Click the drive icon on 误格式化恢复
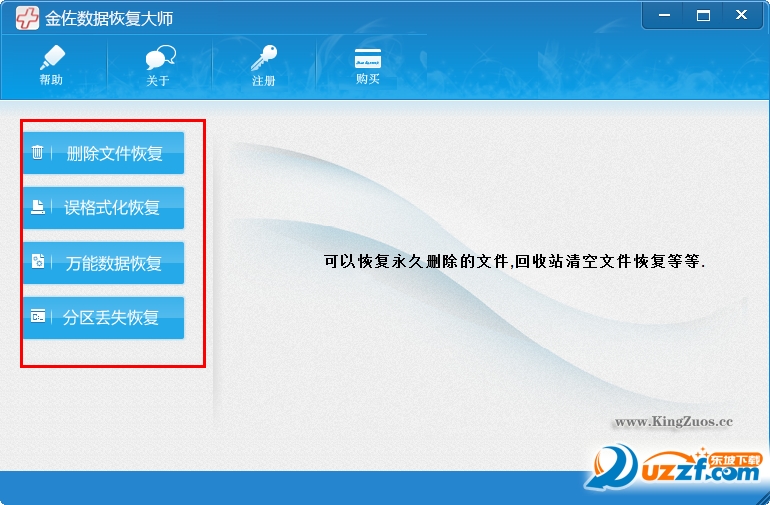770x505 pixels. click(x=38, y=208)
